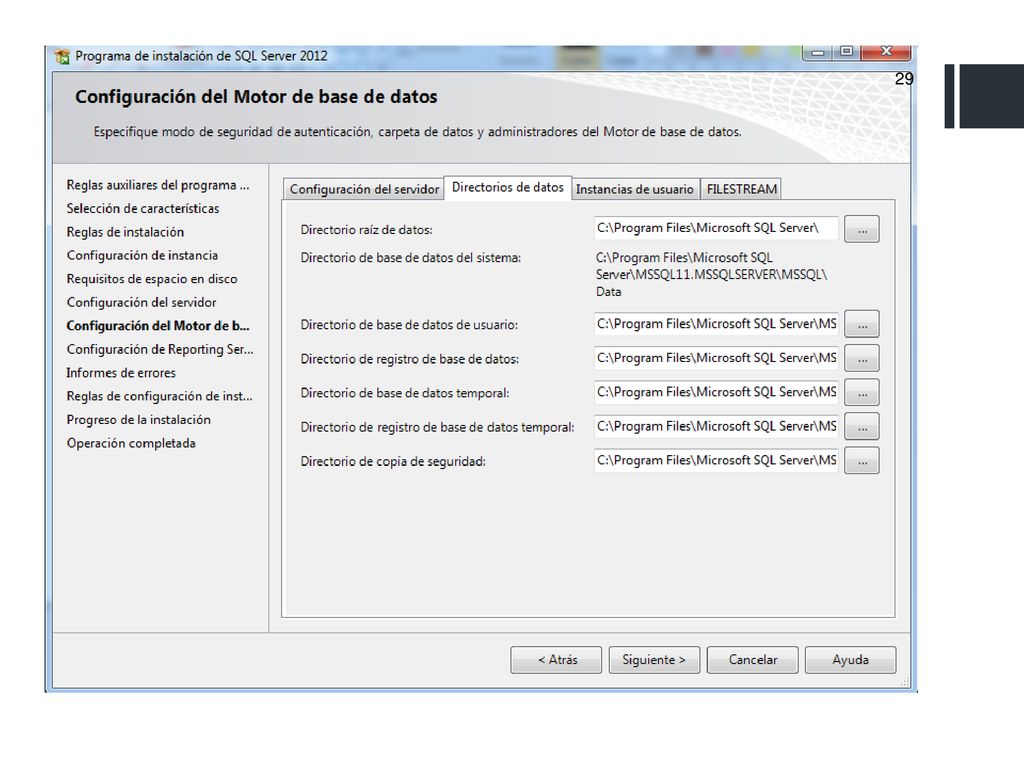Minimize the SQL Server setup window
This screenshot has width=1024, height=768.
[x=818, y=52]
